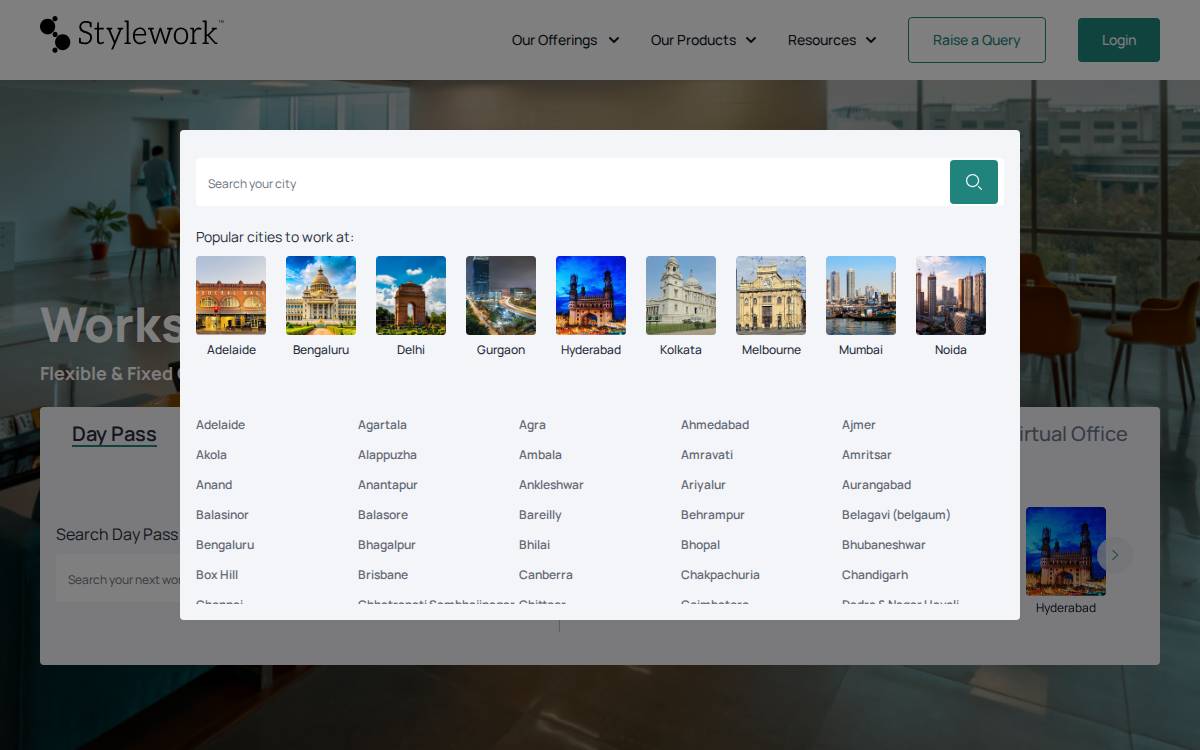Viewport: 1200px width, 750px height.
Task: Choose Adelaide from the city list
Action: pos(220,425)
